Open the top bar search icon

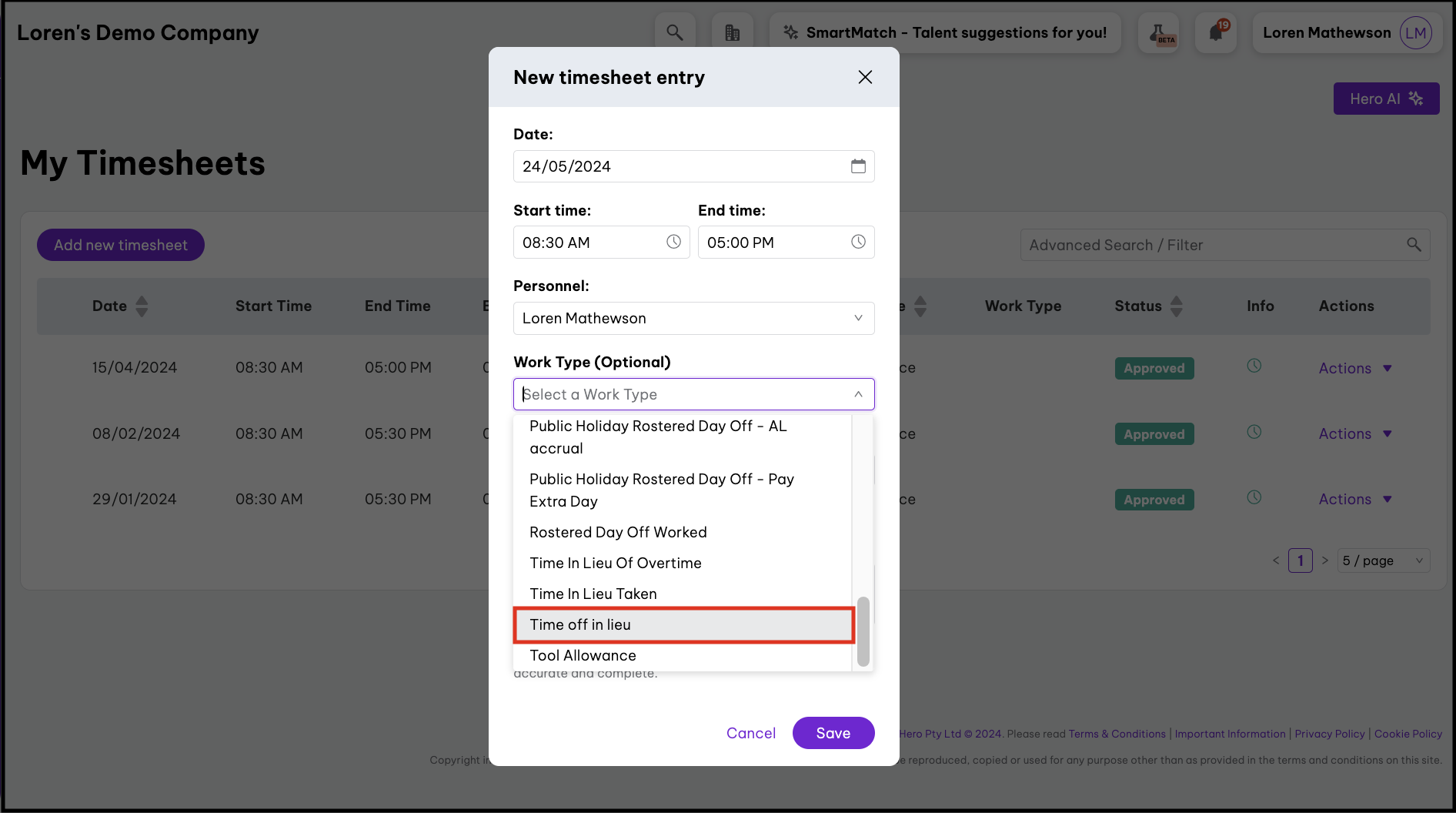point(675,32)
